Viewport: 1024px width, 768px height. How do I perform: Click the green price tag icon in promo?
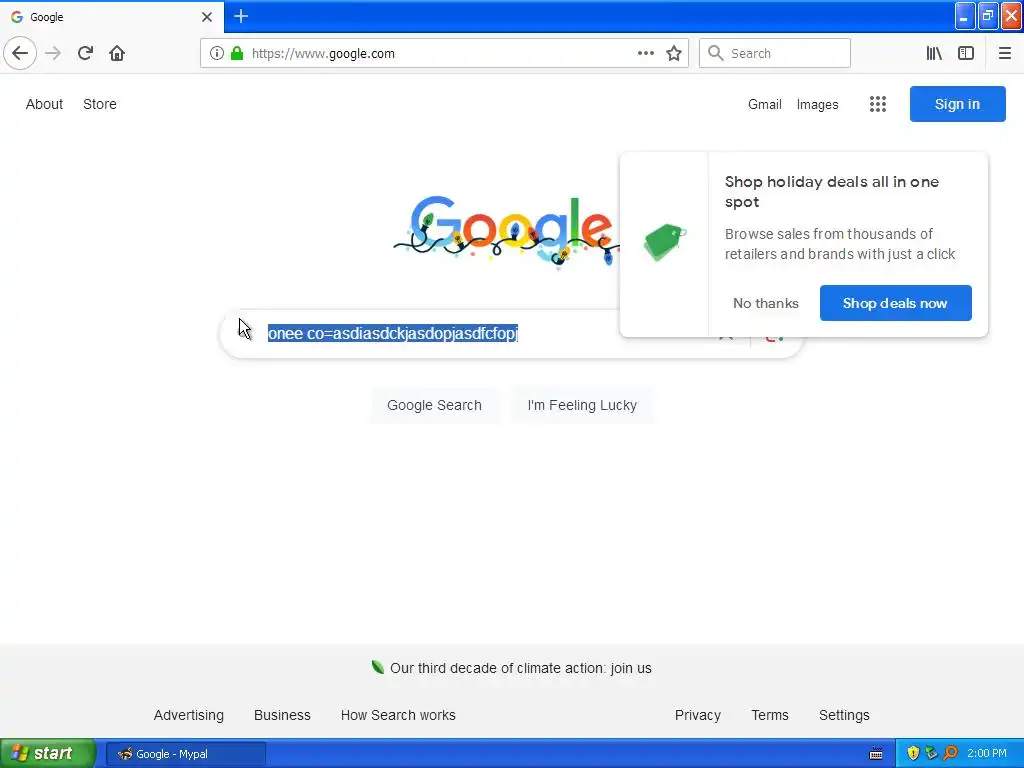(x=665, y=242)
